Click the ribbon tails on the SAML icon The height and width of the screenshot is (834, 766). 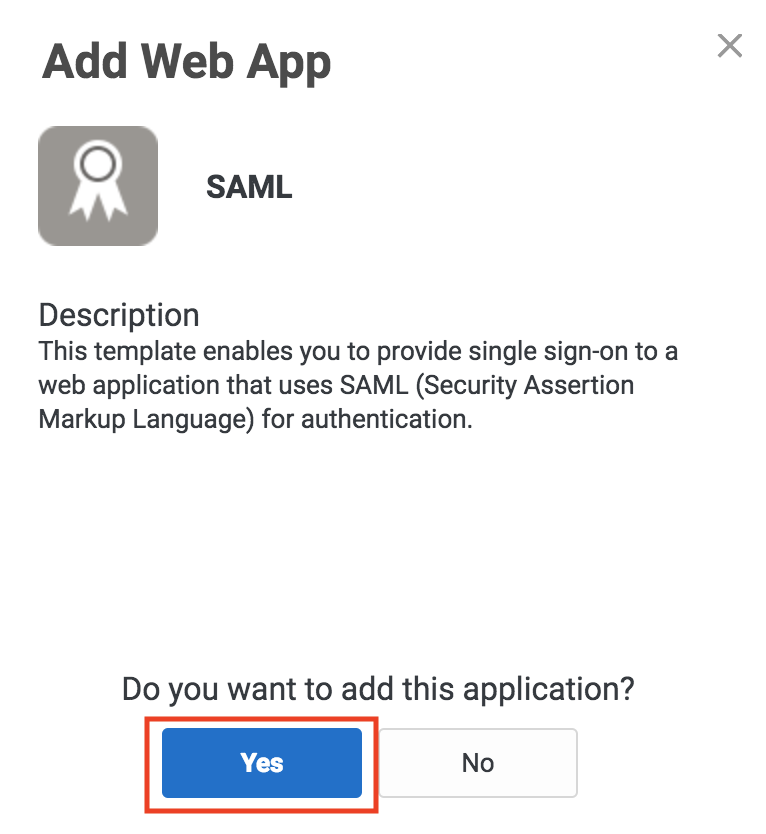tap(98, 204)
